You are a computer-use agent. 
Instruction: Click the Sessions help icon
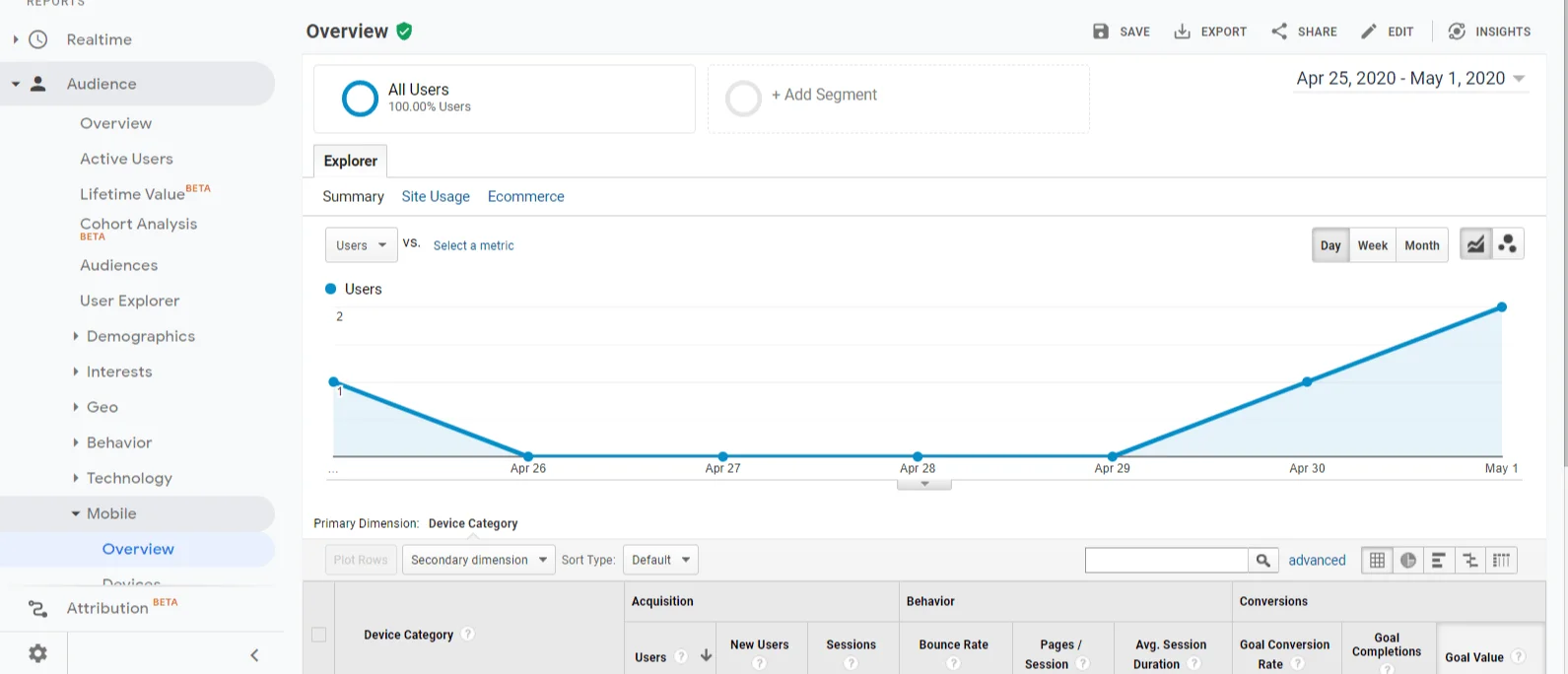pyautogui.click(x=852, y=663)
